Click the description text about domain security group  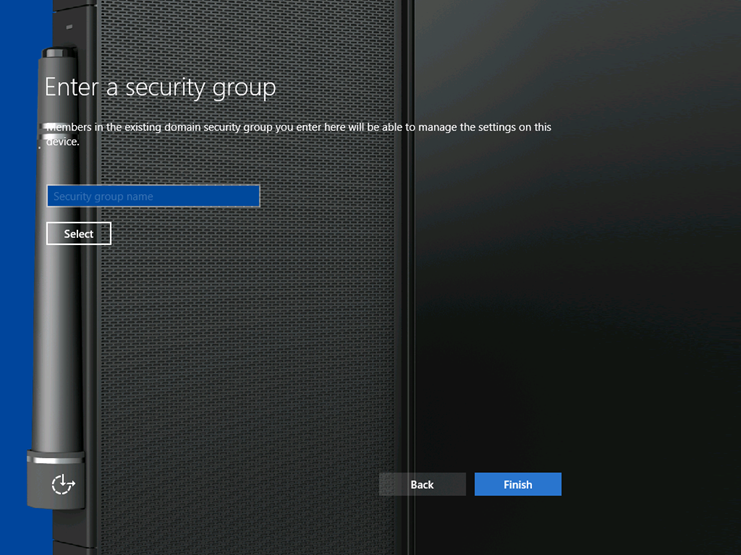[x=300, y=128]
